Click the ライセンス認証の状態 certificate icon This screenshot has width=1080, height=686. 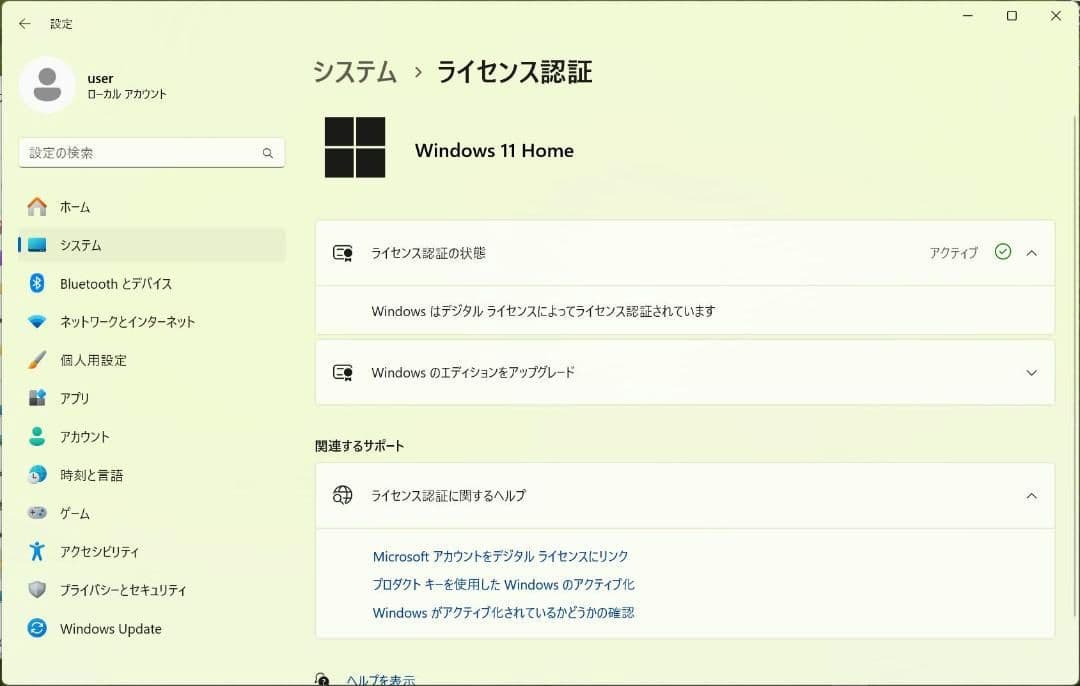342,253
